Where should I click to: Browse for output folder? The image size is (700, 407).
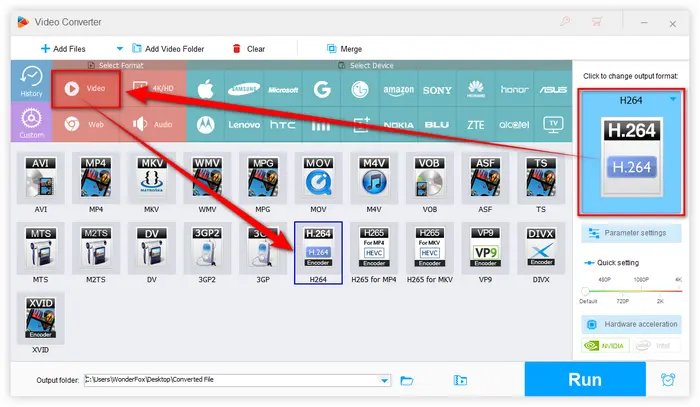pyautogui.click(x=407, y=381)
